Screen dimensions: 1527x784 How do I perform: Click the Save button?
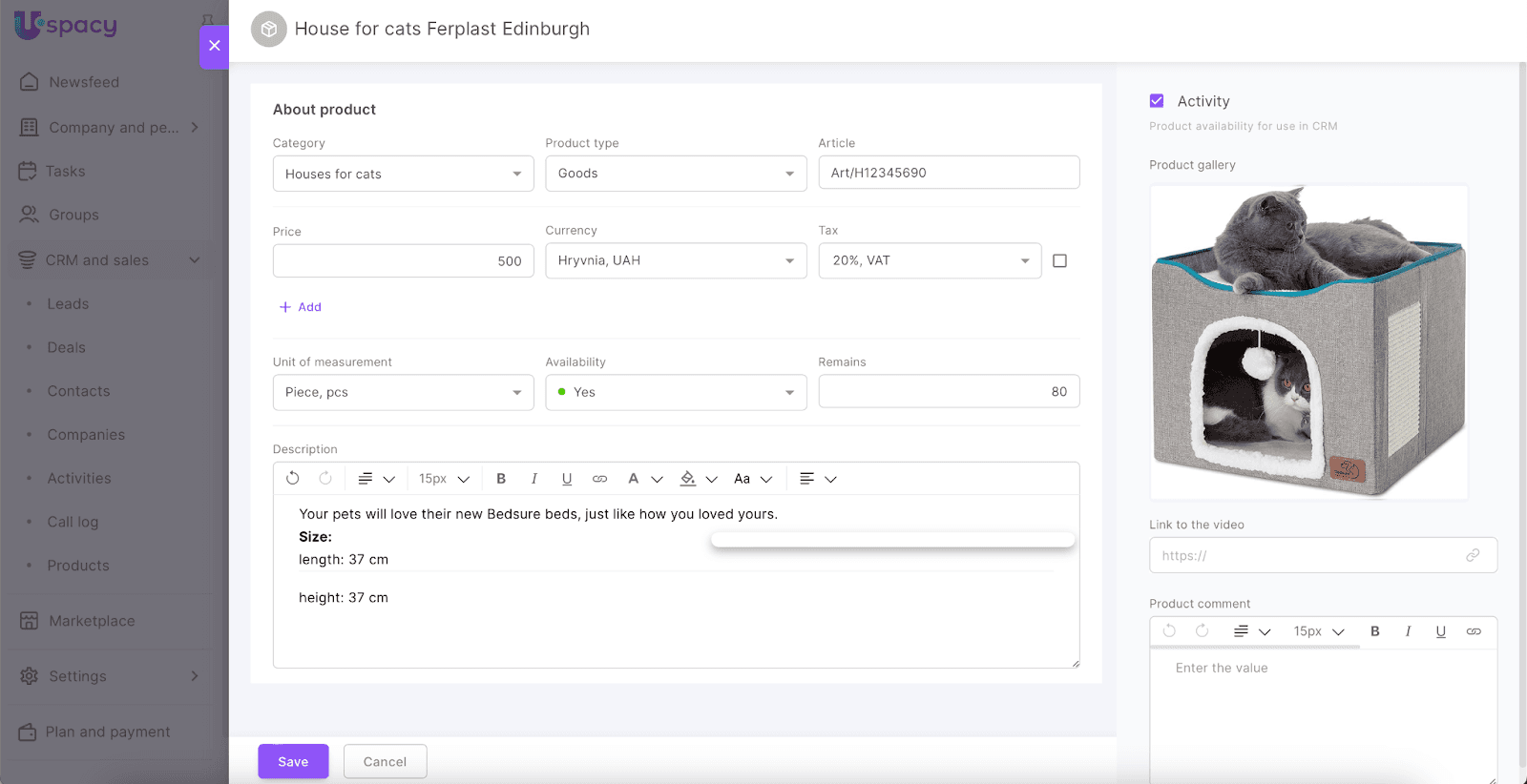pos(293,761)
